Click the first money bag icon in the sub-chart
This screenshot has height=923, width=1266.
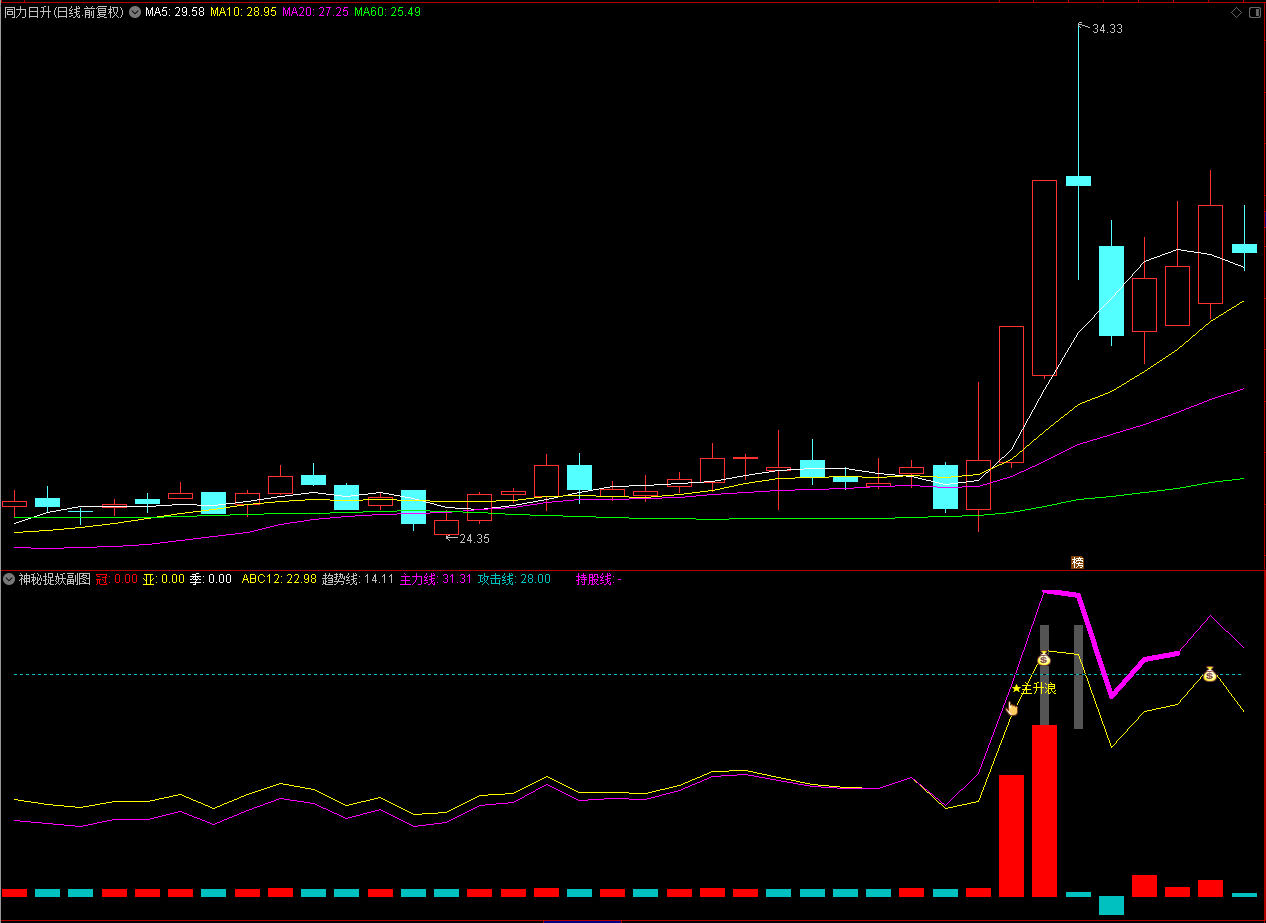[1044, 658]
